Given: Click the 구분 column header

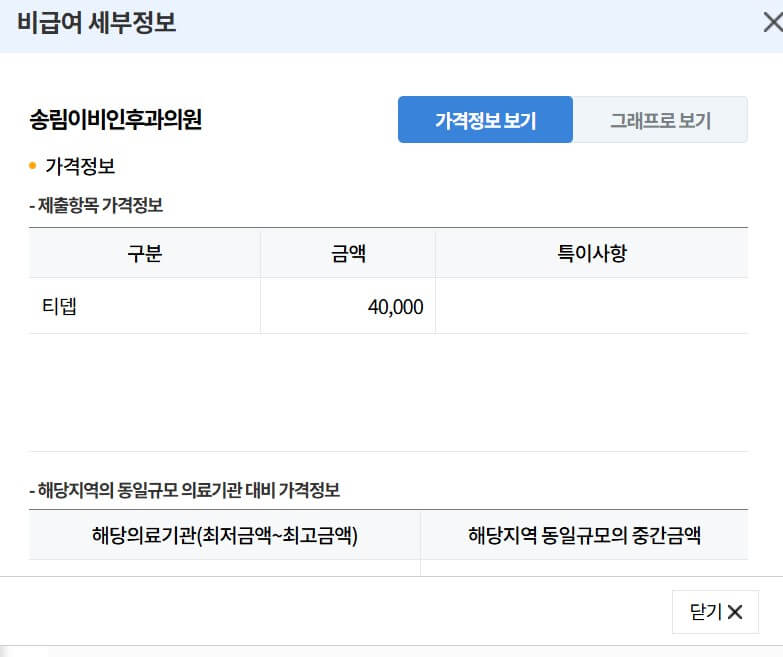Looking at the screenshot, I should pos(145,253).
